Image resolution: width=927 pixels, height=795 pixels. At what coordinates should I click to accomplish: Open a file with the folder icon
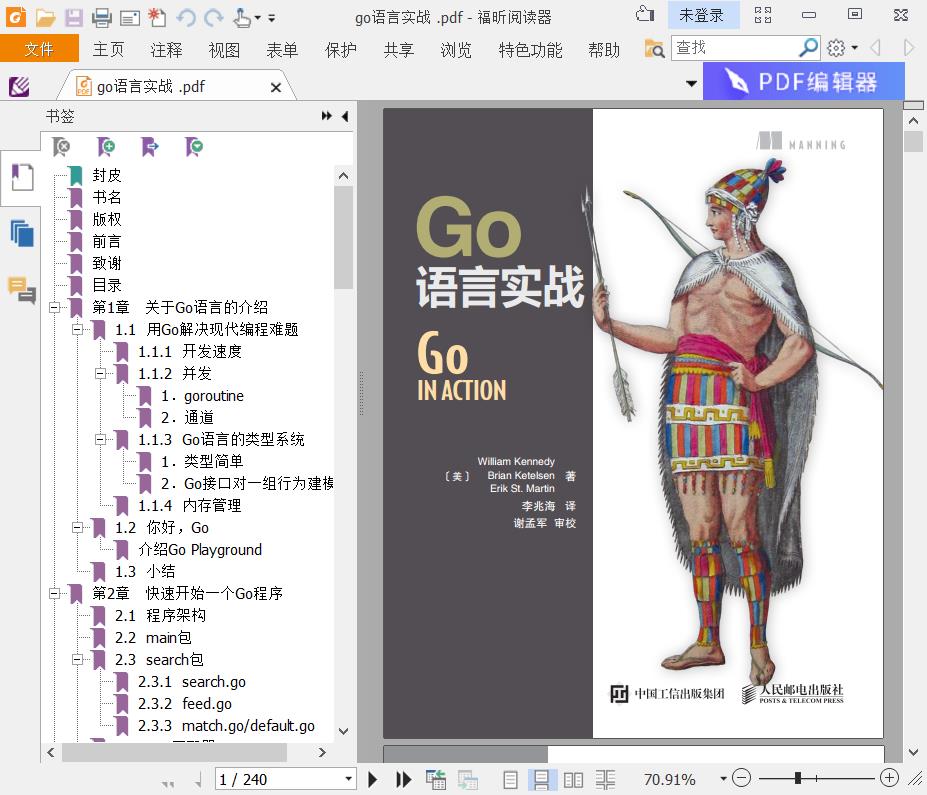(45, 18)
